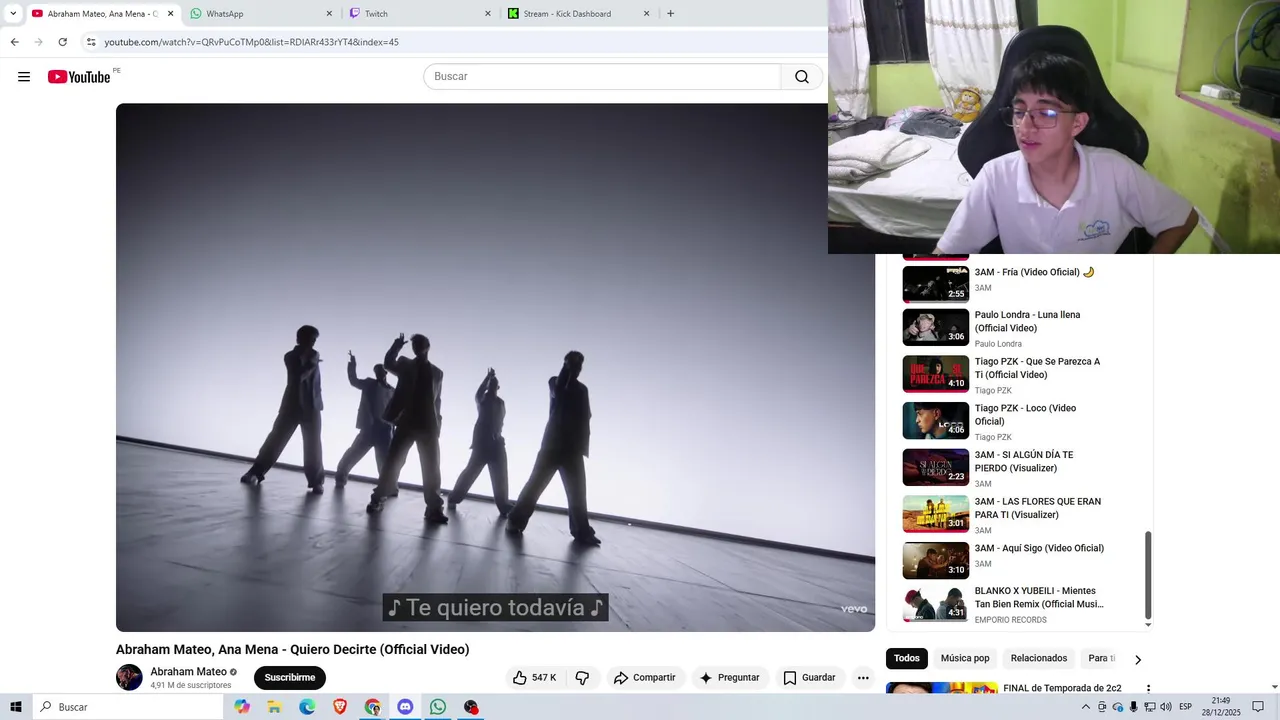The height and width of the screenshot is (720, 1280).
Task: Open Discord from the taskbar
Action: (405, 707)
